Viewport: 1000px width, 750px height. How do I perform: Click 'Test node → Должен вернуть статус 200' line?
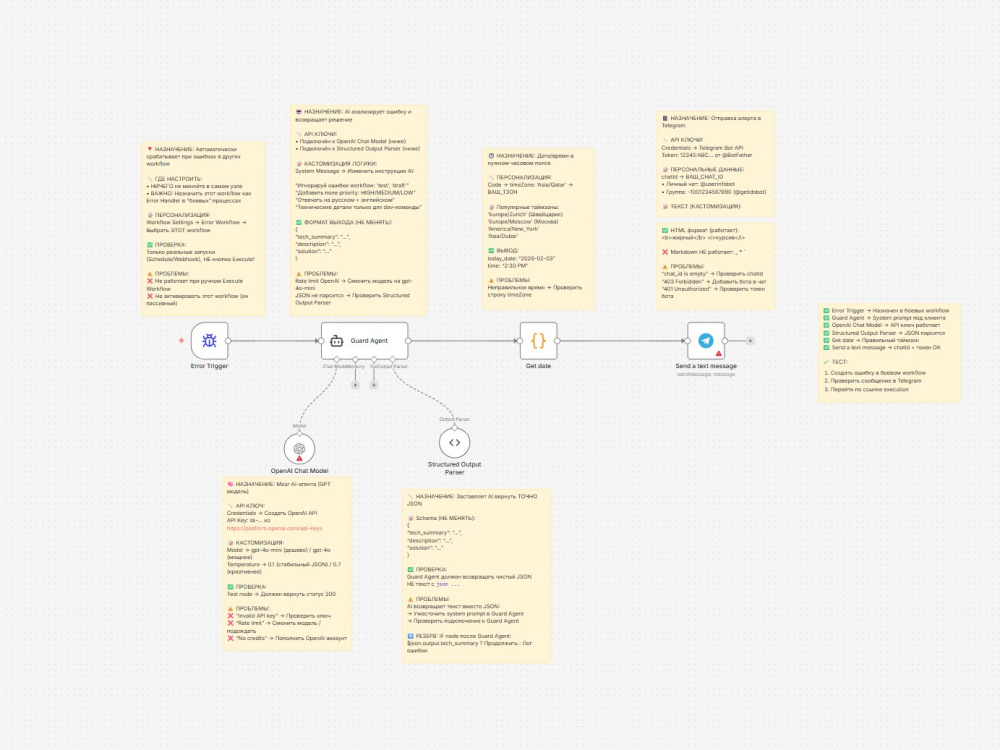pos(281,594)
